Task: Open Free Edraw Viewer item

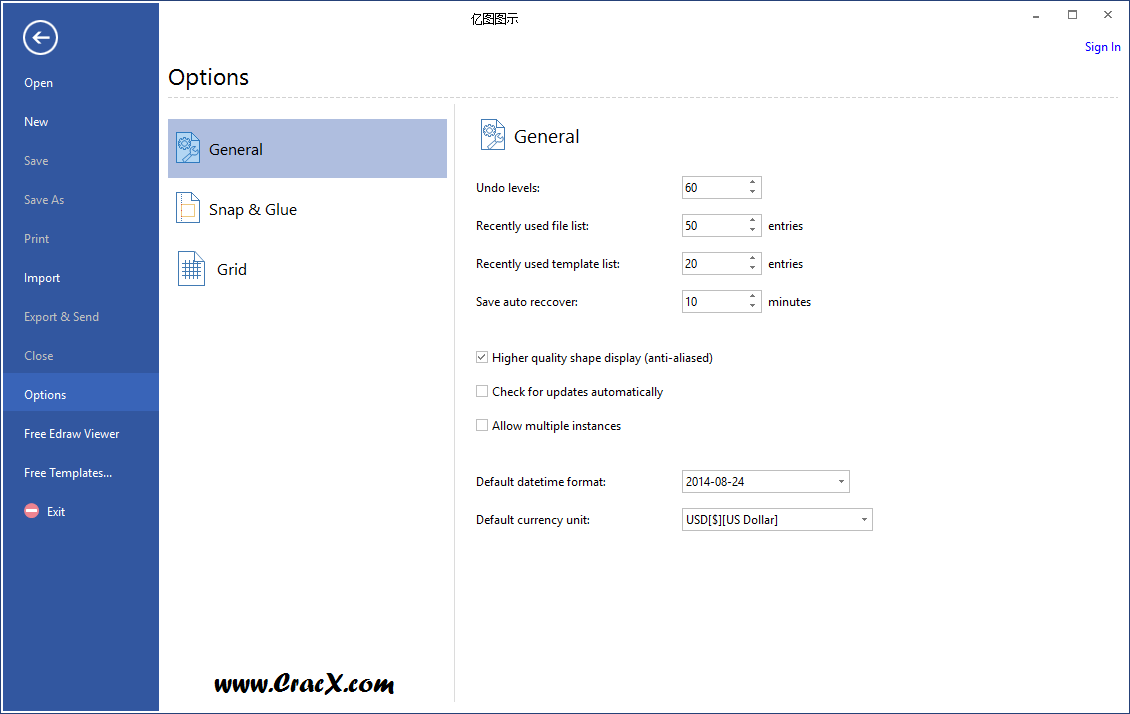Action: pos(72,434)
